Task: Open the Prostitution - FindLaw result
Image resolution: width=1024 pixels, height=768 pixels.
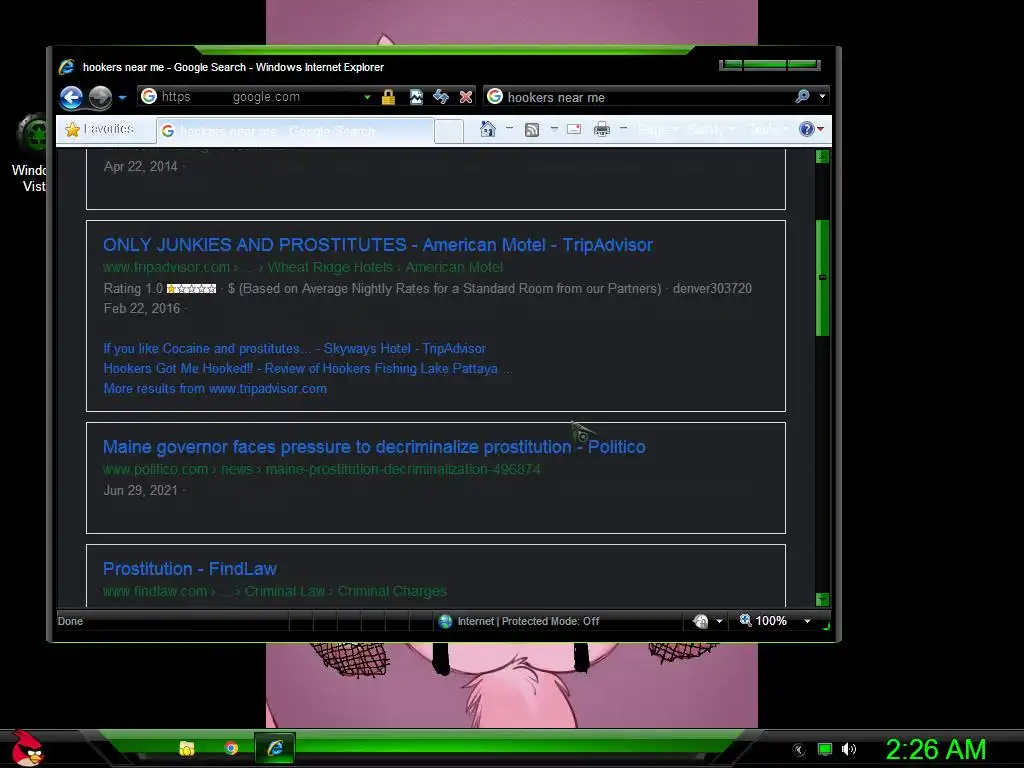Action: (190, 569)
